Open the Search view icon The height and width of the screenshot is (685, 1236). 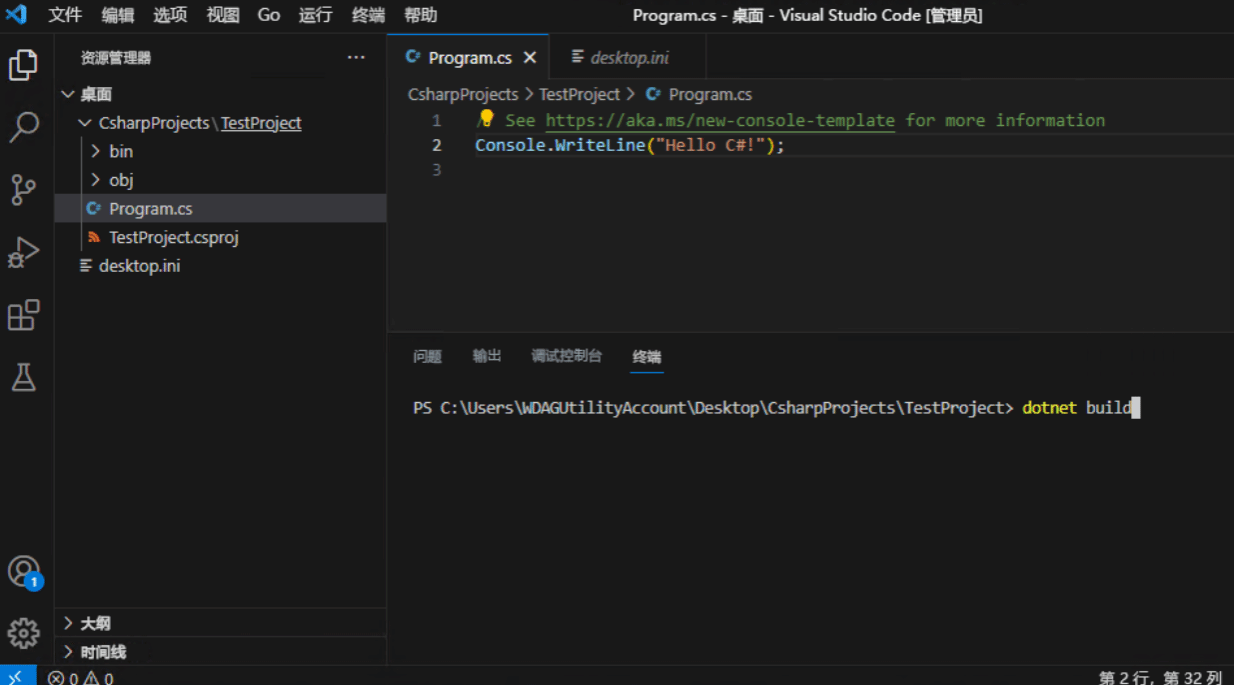point(23,127)
